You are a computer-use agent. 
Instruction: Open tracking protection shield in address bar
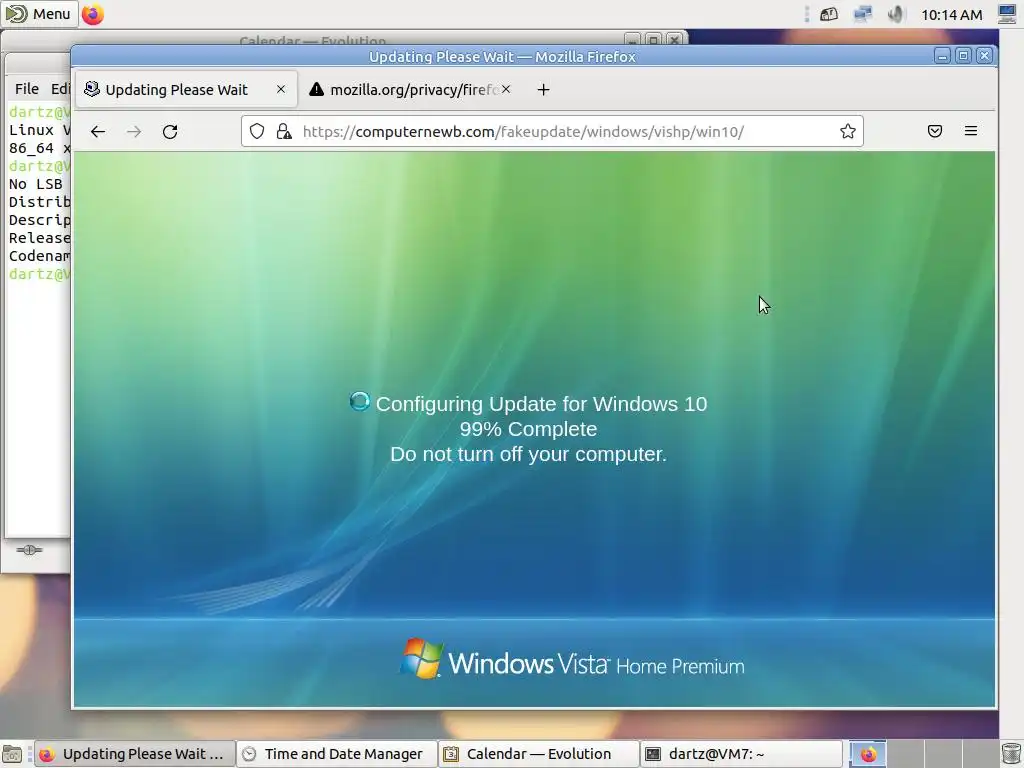tap(257, 131)
